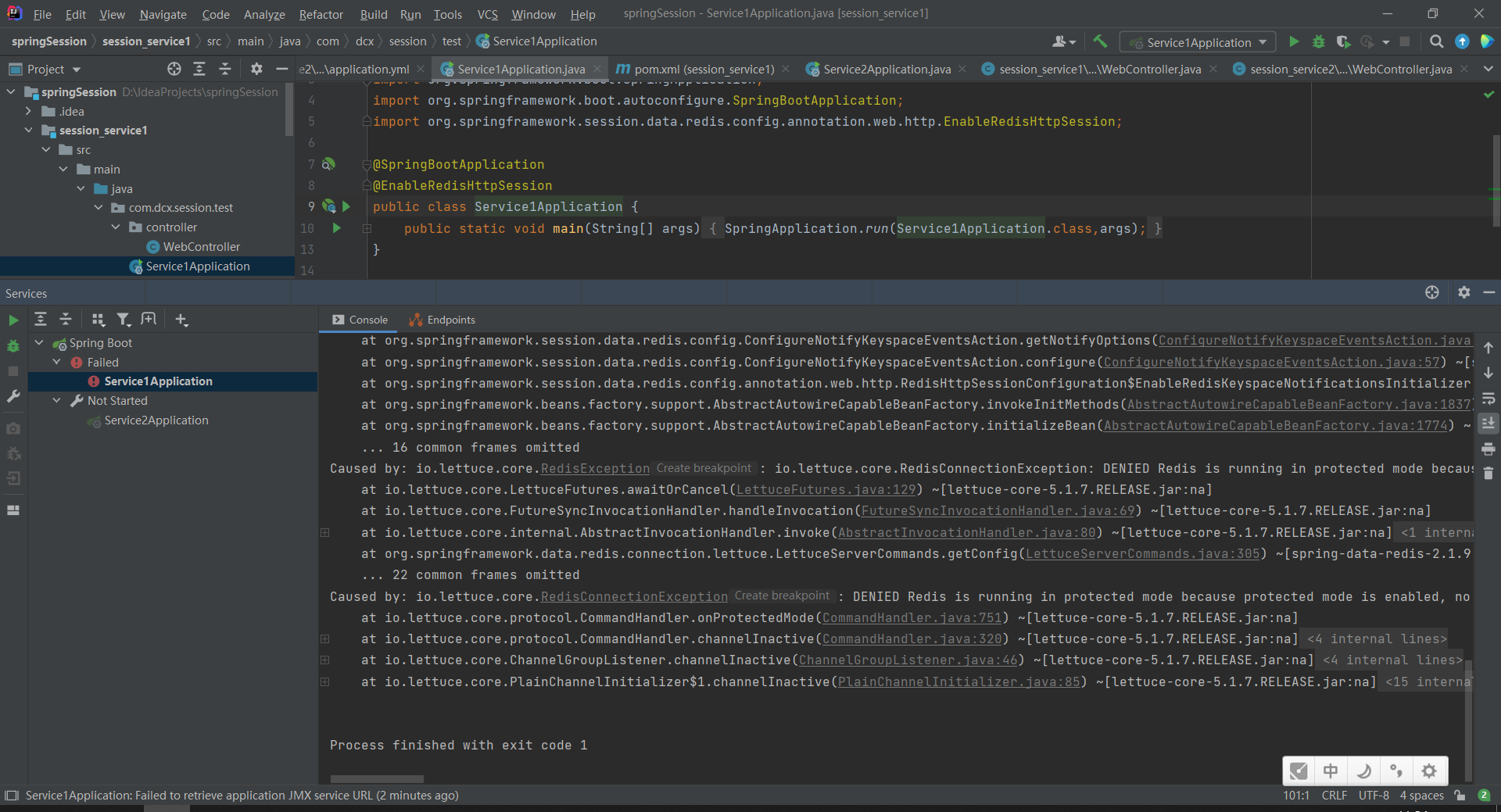1501x812 pixels.
Task: Click run gutter icon at line 9
Action: point(346,206)
